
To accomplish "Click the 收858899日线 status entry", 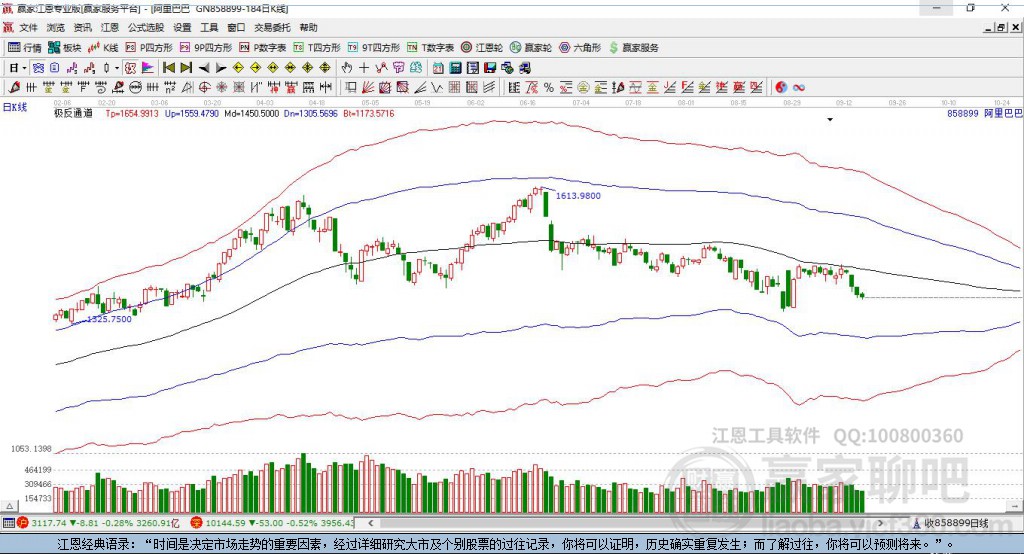I will click(951, 523).
